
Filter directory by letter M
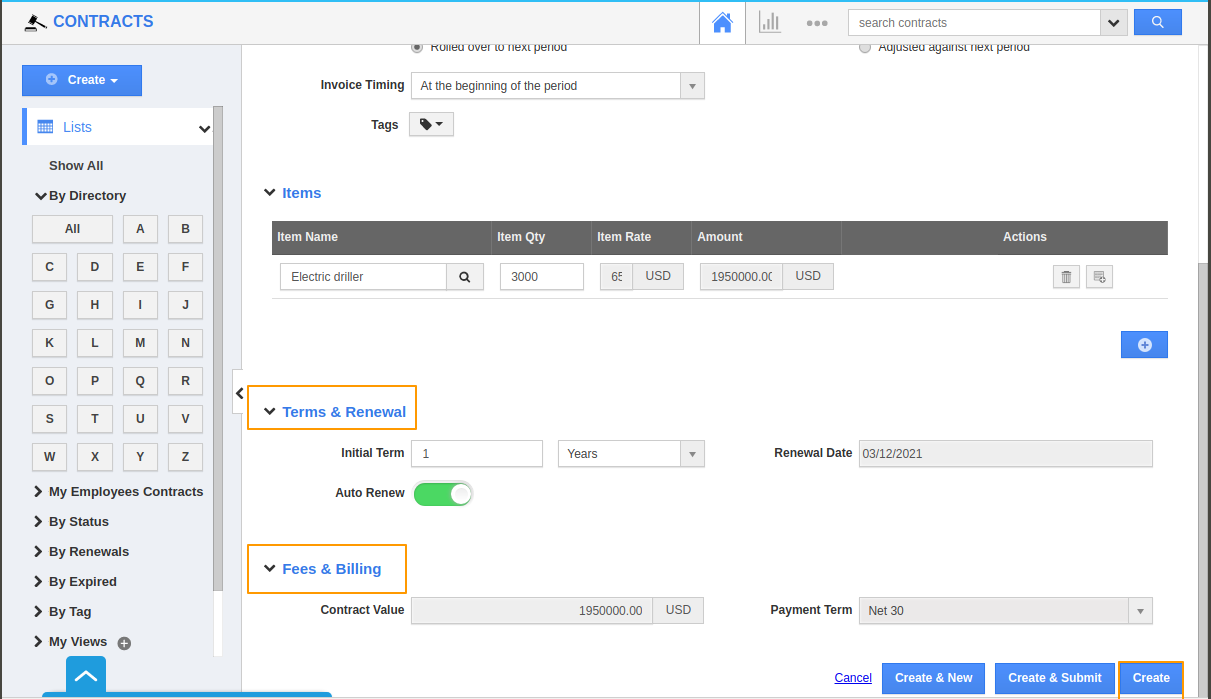tap(140, 343)
